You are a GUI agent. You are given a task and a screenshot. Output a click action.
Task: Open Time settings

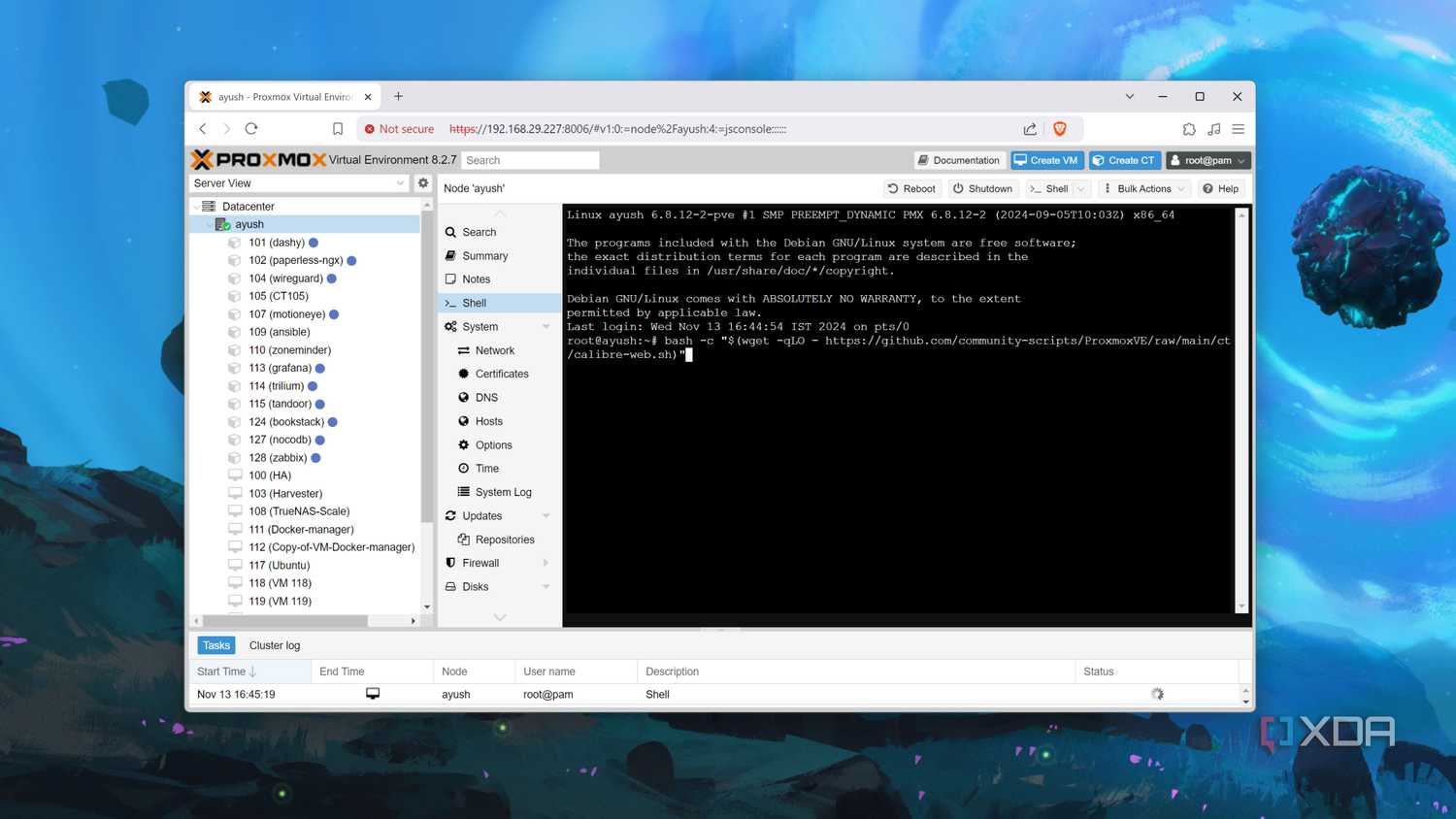click(487, 468)
